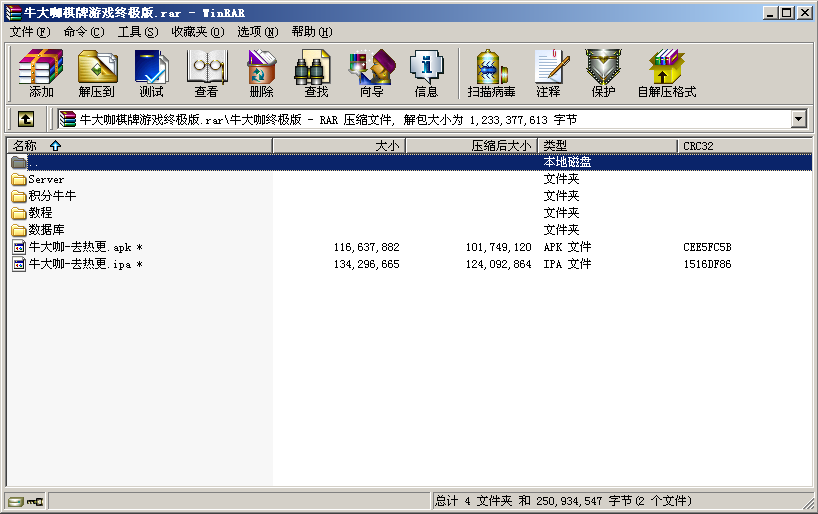Launch the 向导 (Wizard) tool
The width and height of the screenshot is (818, 514).
[x=371, y=74]
